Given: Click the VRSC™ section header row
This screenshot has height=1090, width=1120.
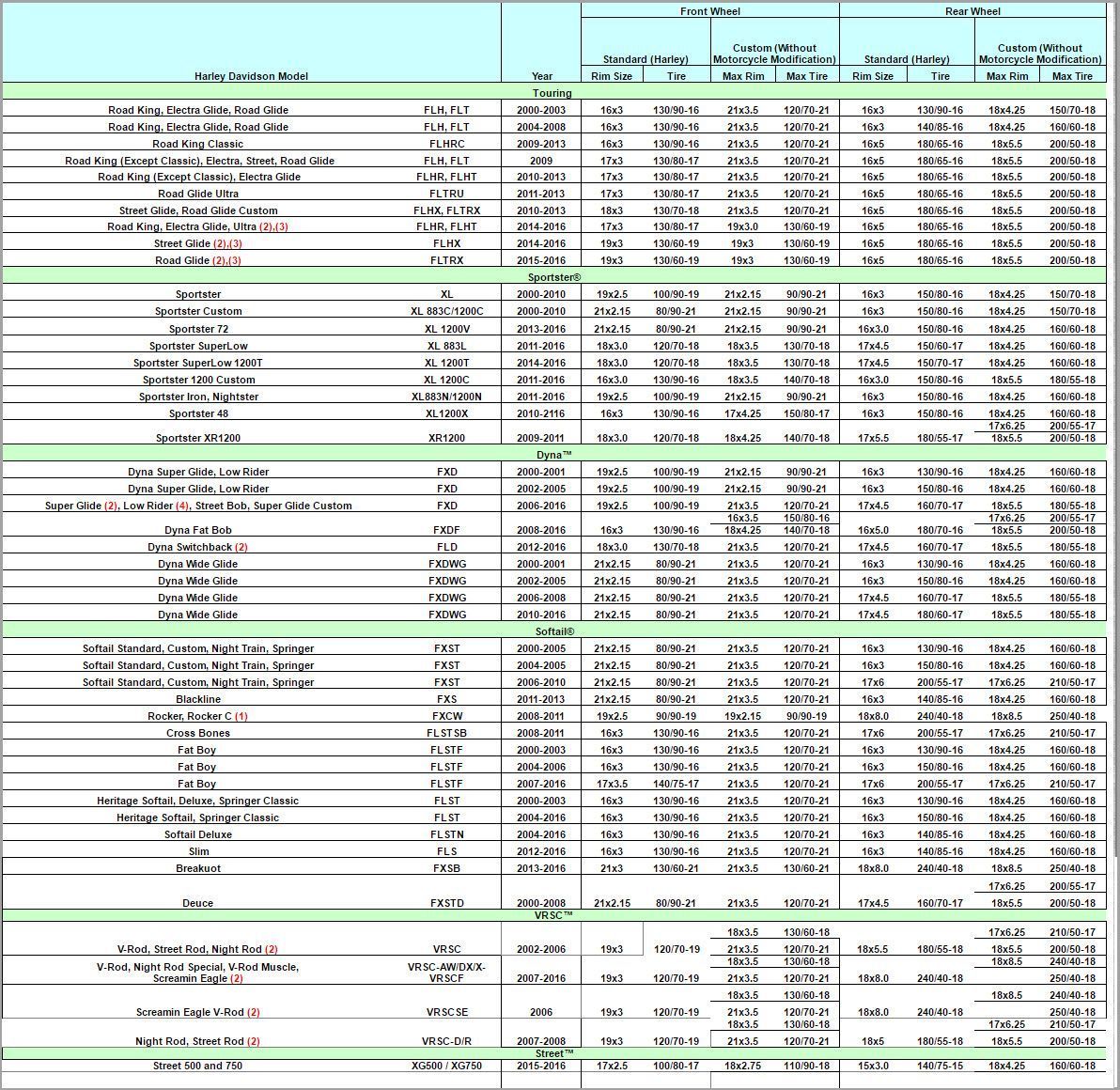Looking at the screenshot, I should tap(553, 914).
